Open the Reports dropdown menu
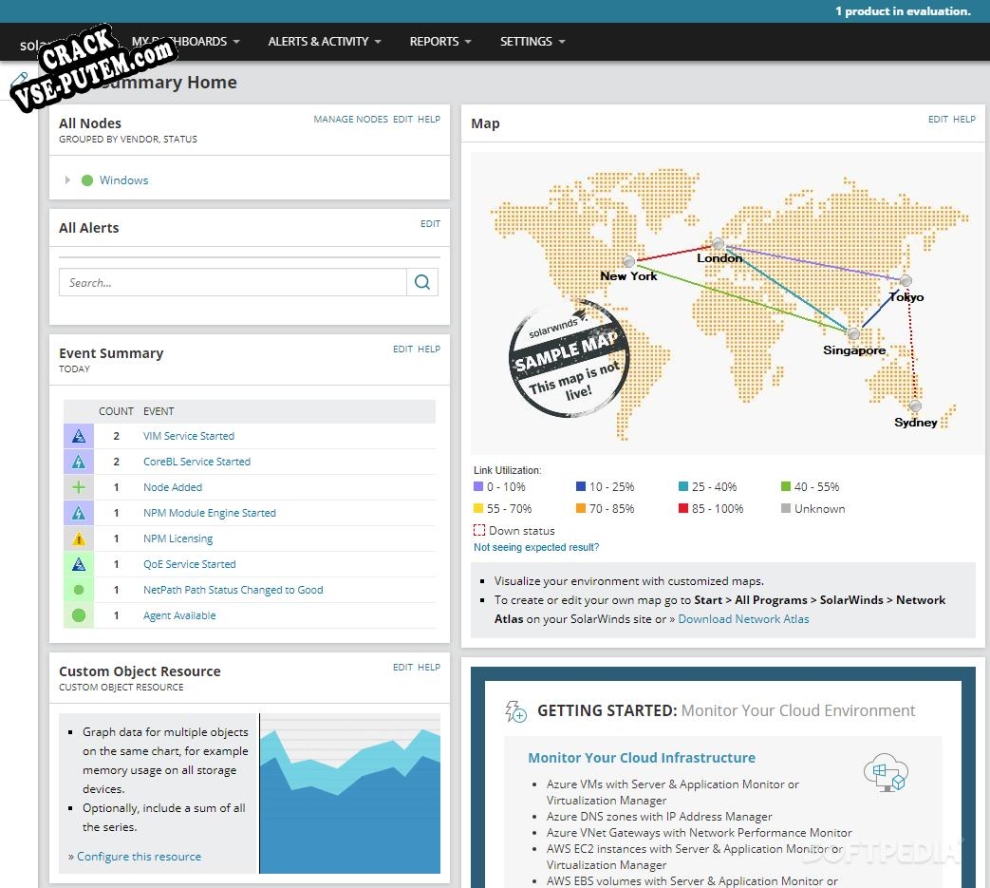Image resolution: width=990 pixels, height=888 pixels. click(440, 42)
